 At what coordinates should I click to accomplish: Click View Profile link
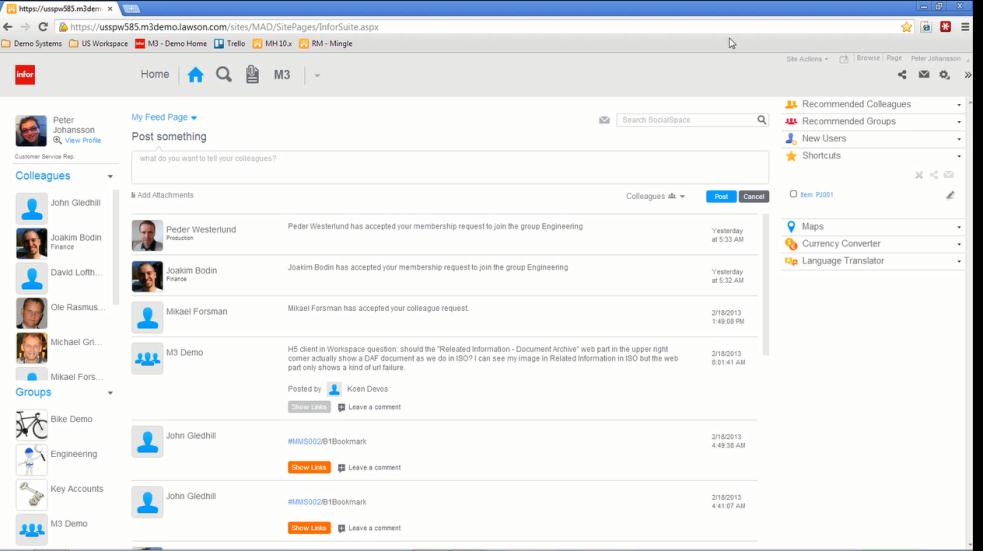[83, 140]
